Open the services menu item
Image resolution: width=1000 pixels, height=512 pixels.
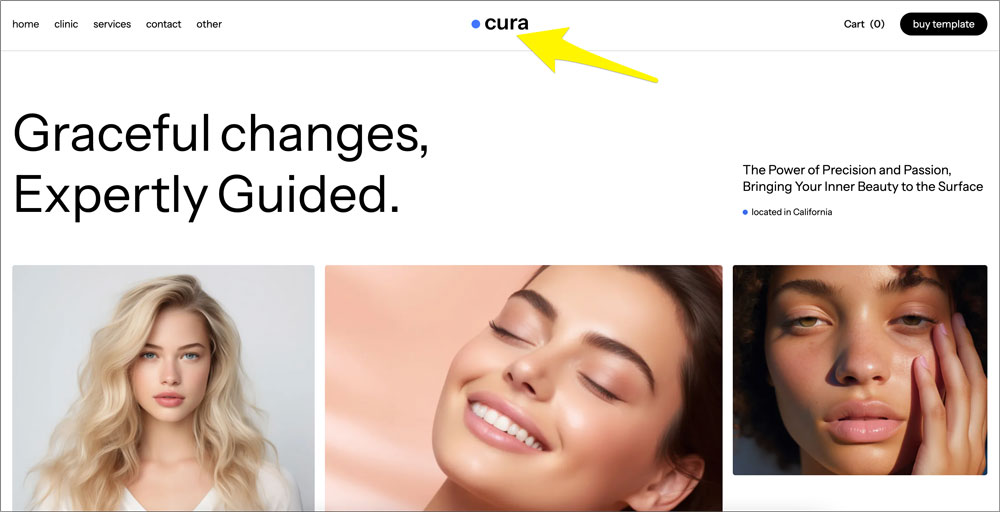112,24
